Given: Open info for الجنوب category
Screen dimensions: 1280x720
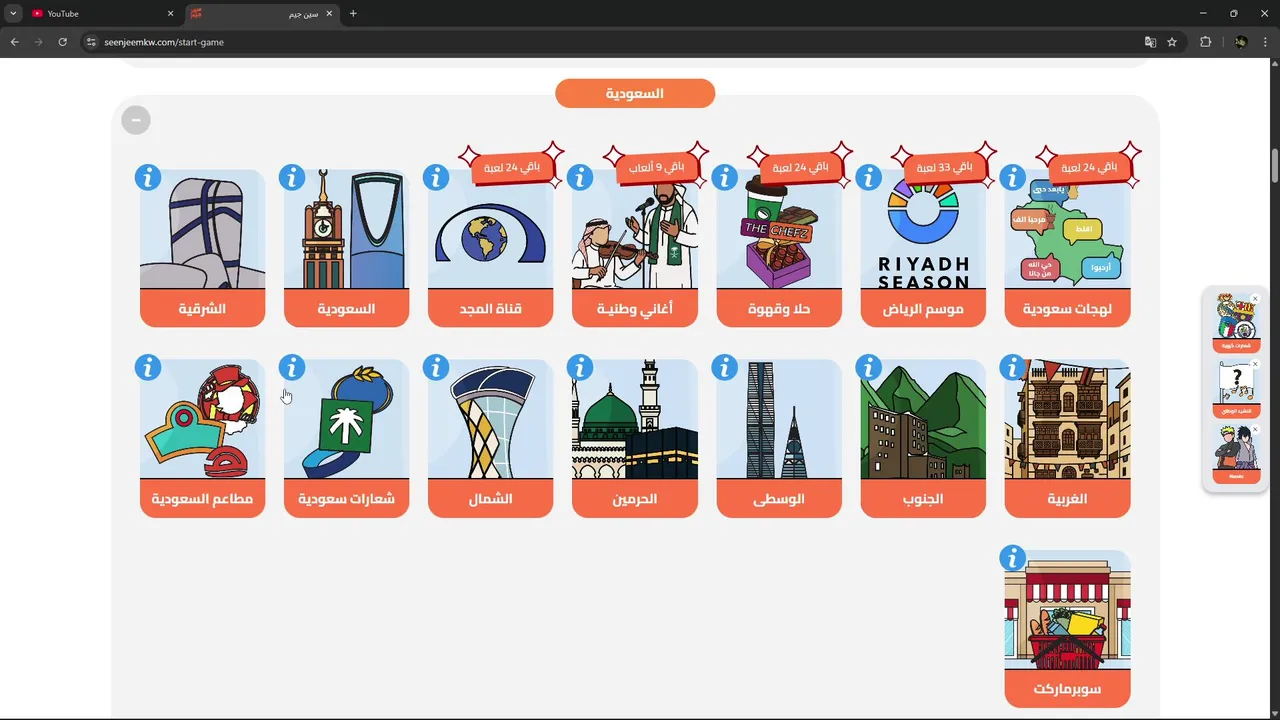Looking at the screenshot, I should tap(868, 367).
